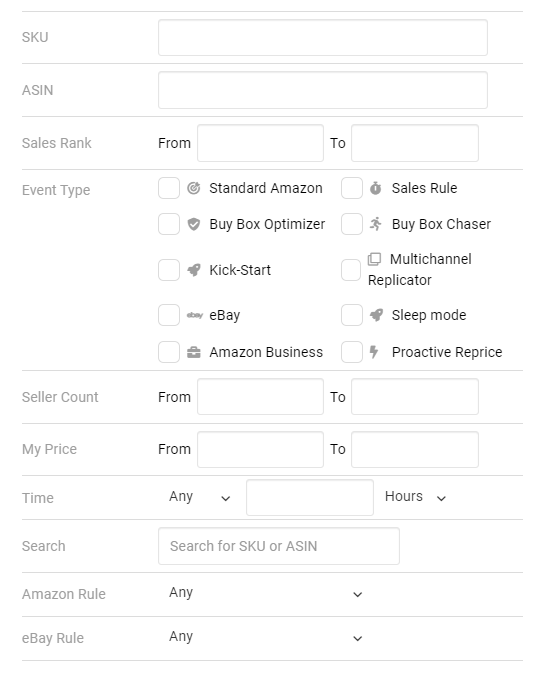Click the eBay logo icon
535x693 pixels.
click(x=194, y=315)
